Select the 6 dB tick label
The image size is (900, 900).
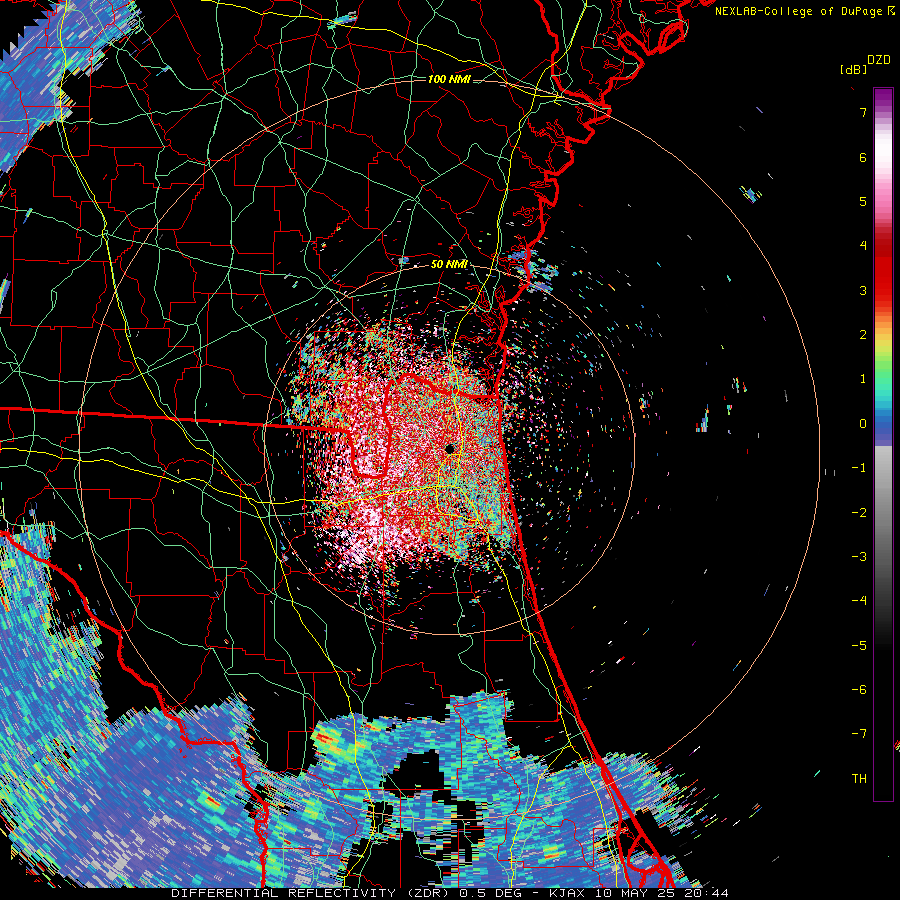(x=863, y=157)
